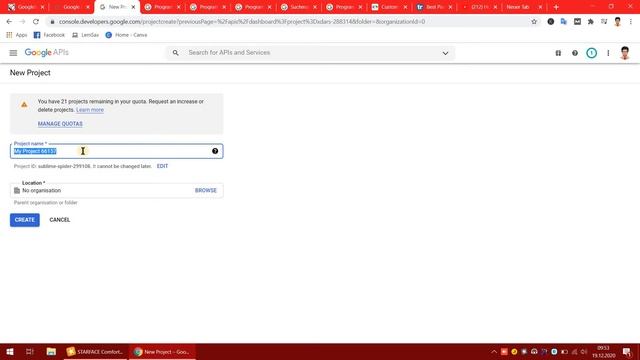The height and width of the screenshot is (360, 640).
Task: Open the Apps bookmarks shortcut
Action: (x=17, y=35)
